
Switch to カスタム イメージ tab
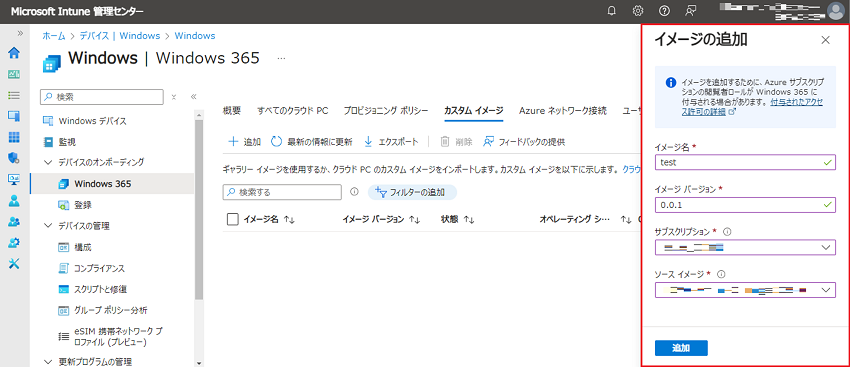(474, 111)
